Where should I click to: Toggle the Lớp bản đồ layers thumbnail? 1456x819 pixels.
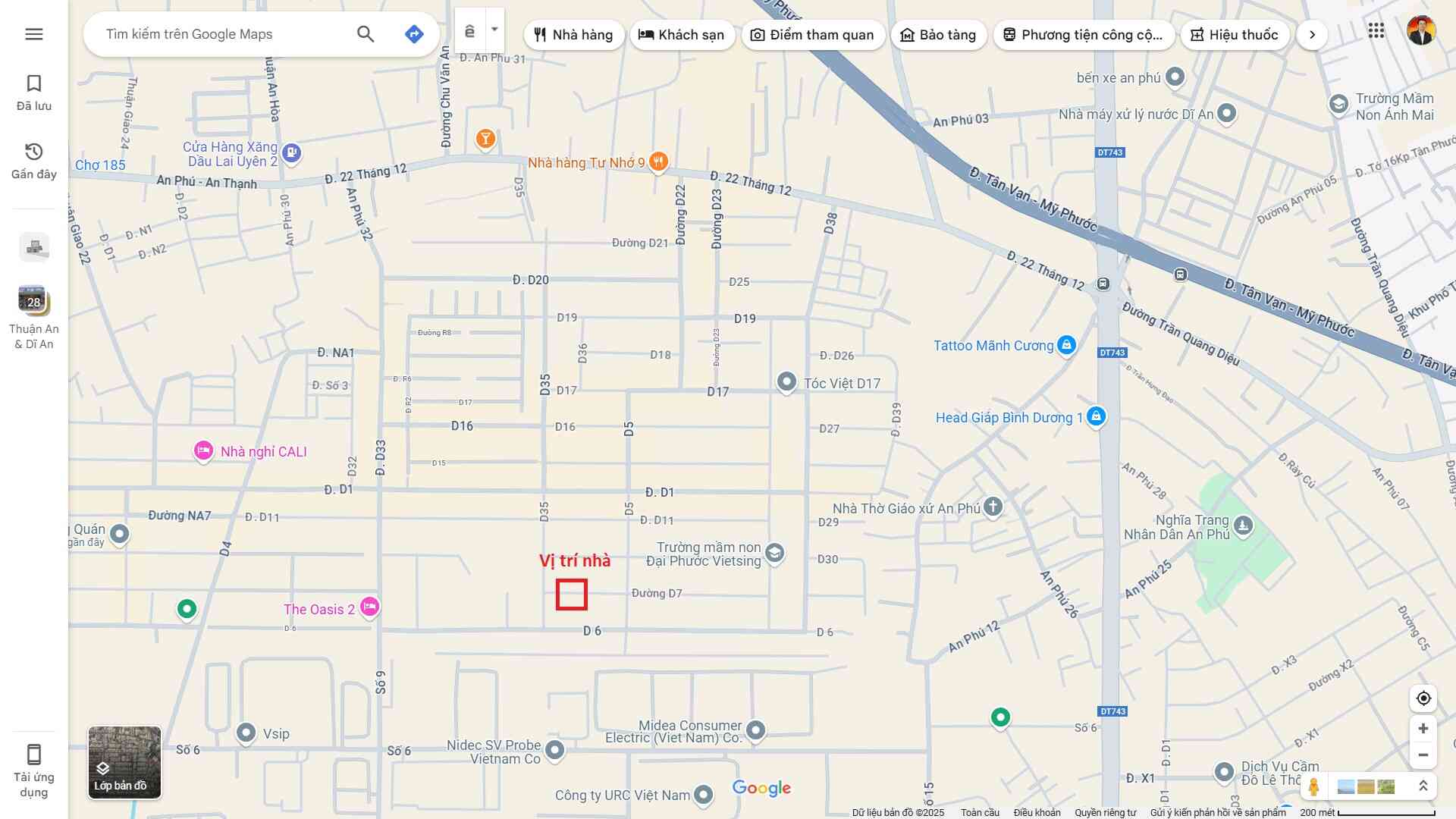[x=124, y=762]
